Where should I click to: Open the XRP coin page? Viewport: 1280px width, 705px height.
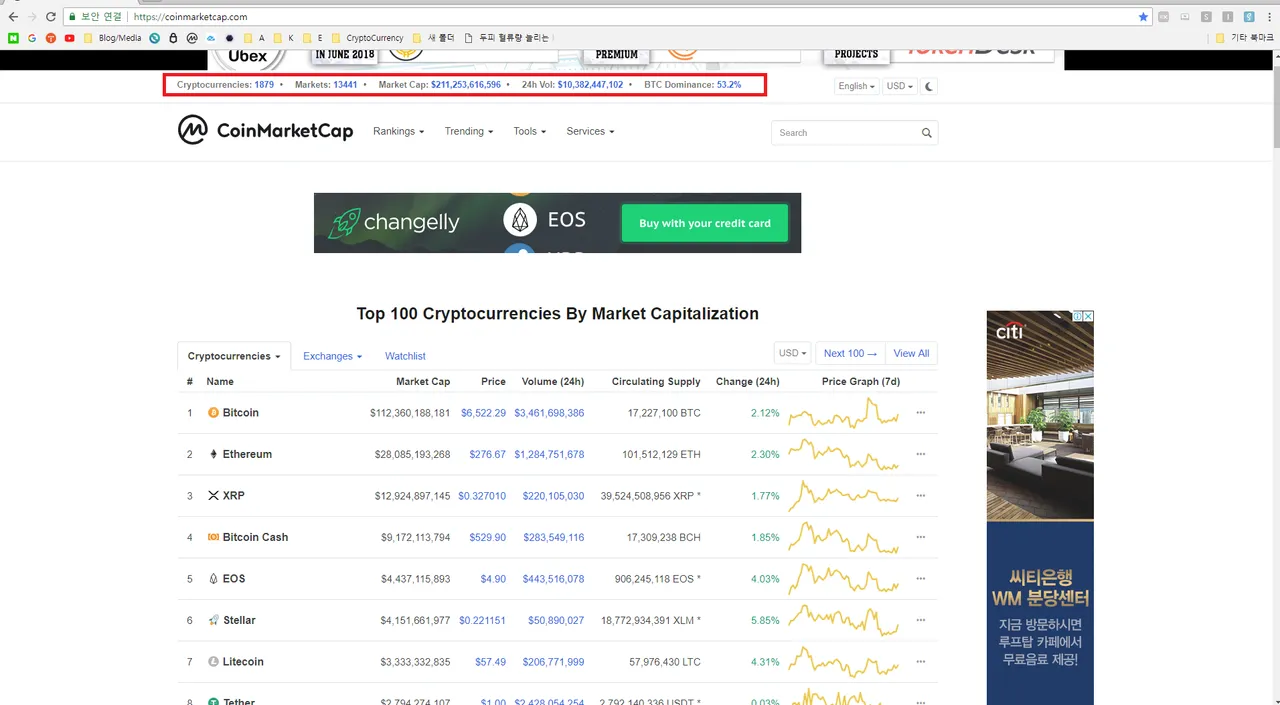coord(233,496)
